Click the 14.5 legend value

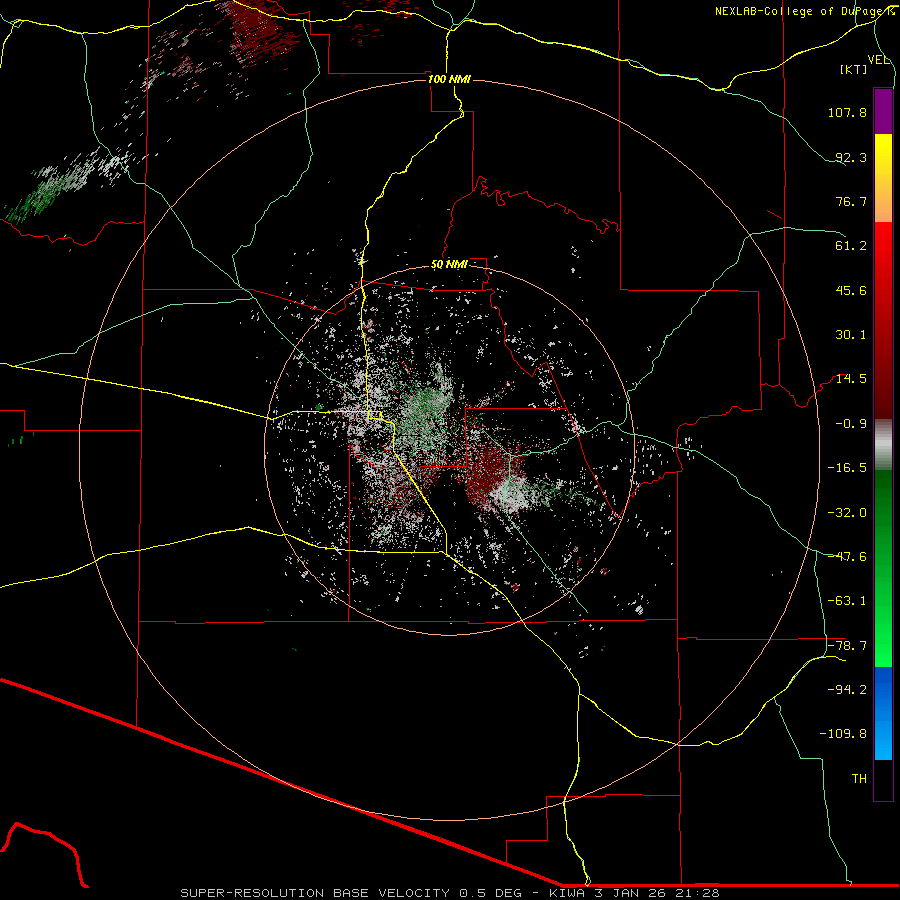(851, 379)
